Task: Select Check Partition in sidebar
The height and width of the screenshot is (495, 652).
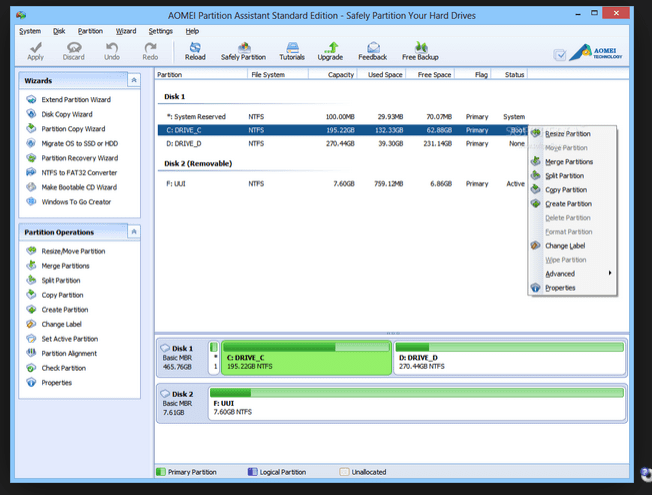Action: point(56,367)
